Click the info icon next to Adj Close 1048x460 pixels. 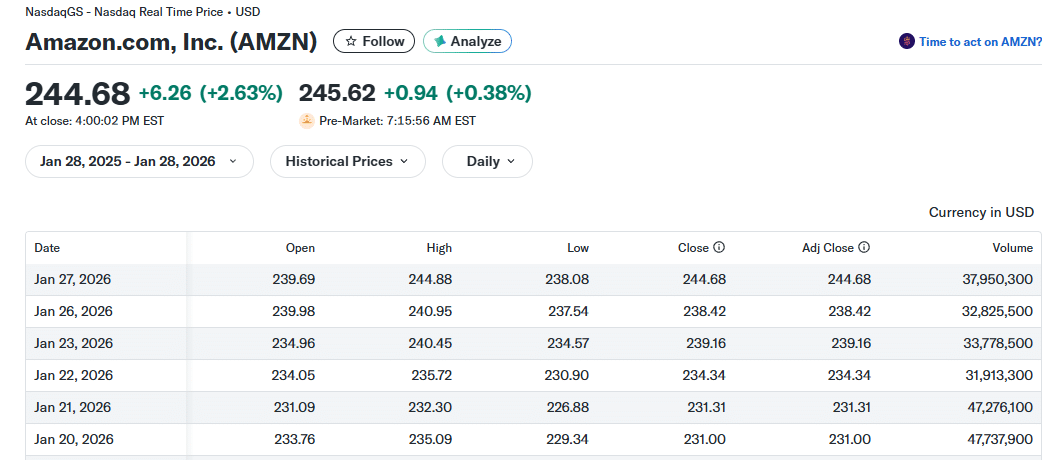pyautogui.click(x=864, y=248)
